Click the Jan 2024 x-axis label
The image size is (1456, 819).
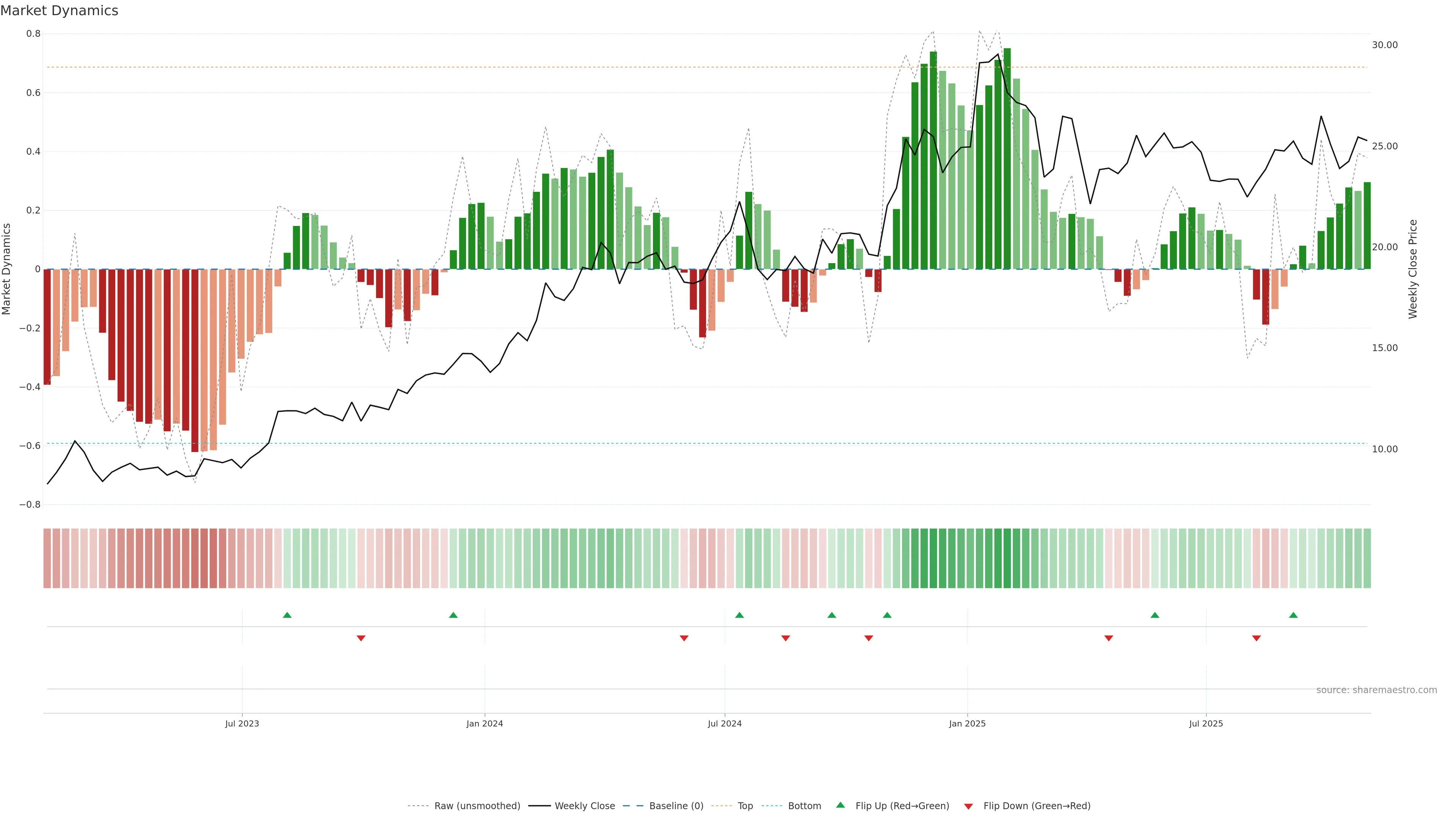point(485,723)
